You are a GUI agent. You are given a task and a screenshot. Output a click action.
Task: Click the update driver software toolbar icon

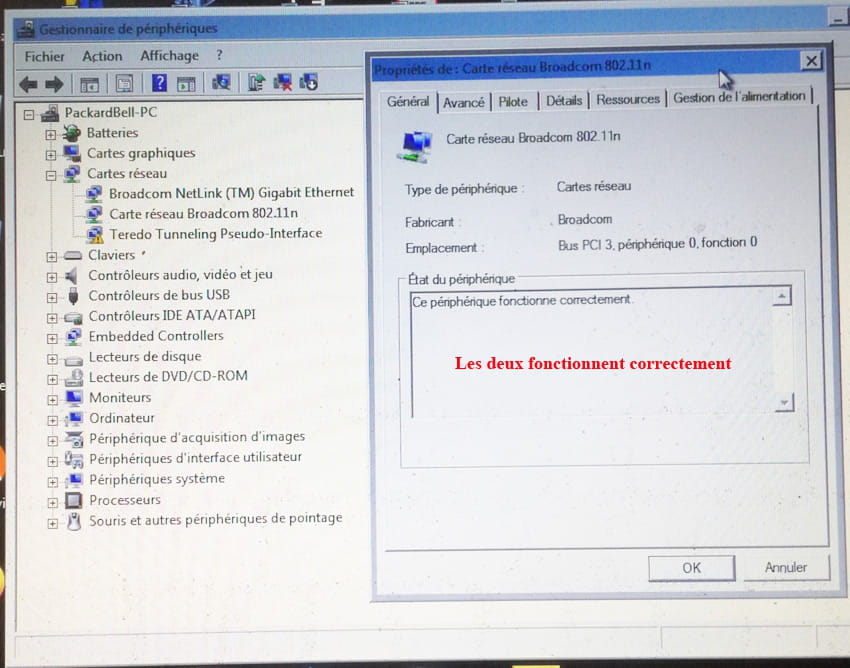point(257,83)
